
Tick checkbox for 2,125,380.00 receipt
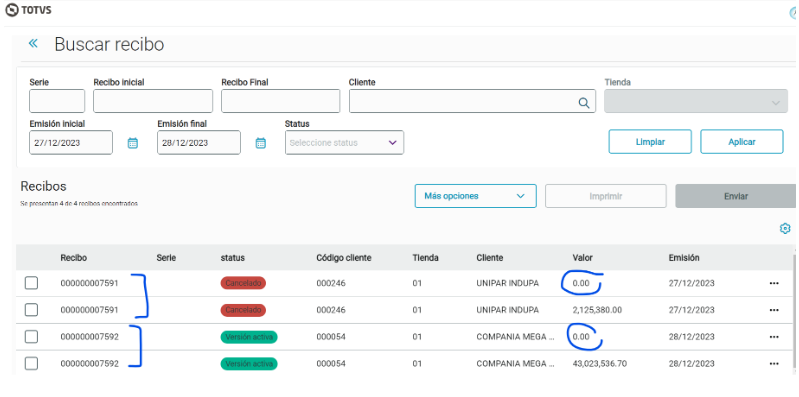(x=32, y=309)
